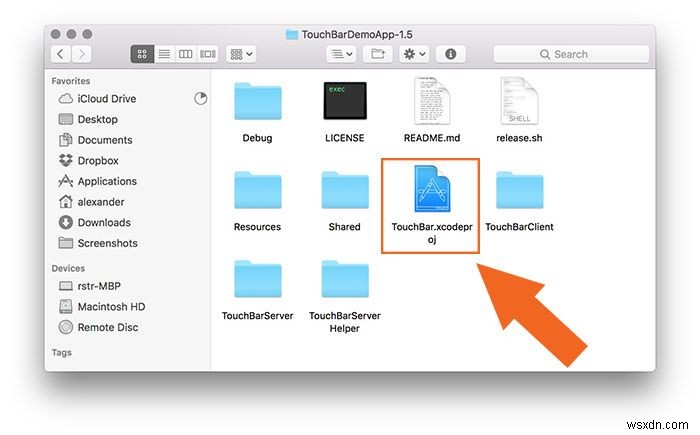The image size is (700, 435).
Task: Click the README.md file name label
Action: (x=432, y=138)
